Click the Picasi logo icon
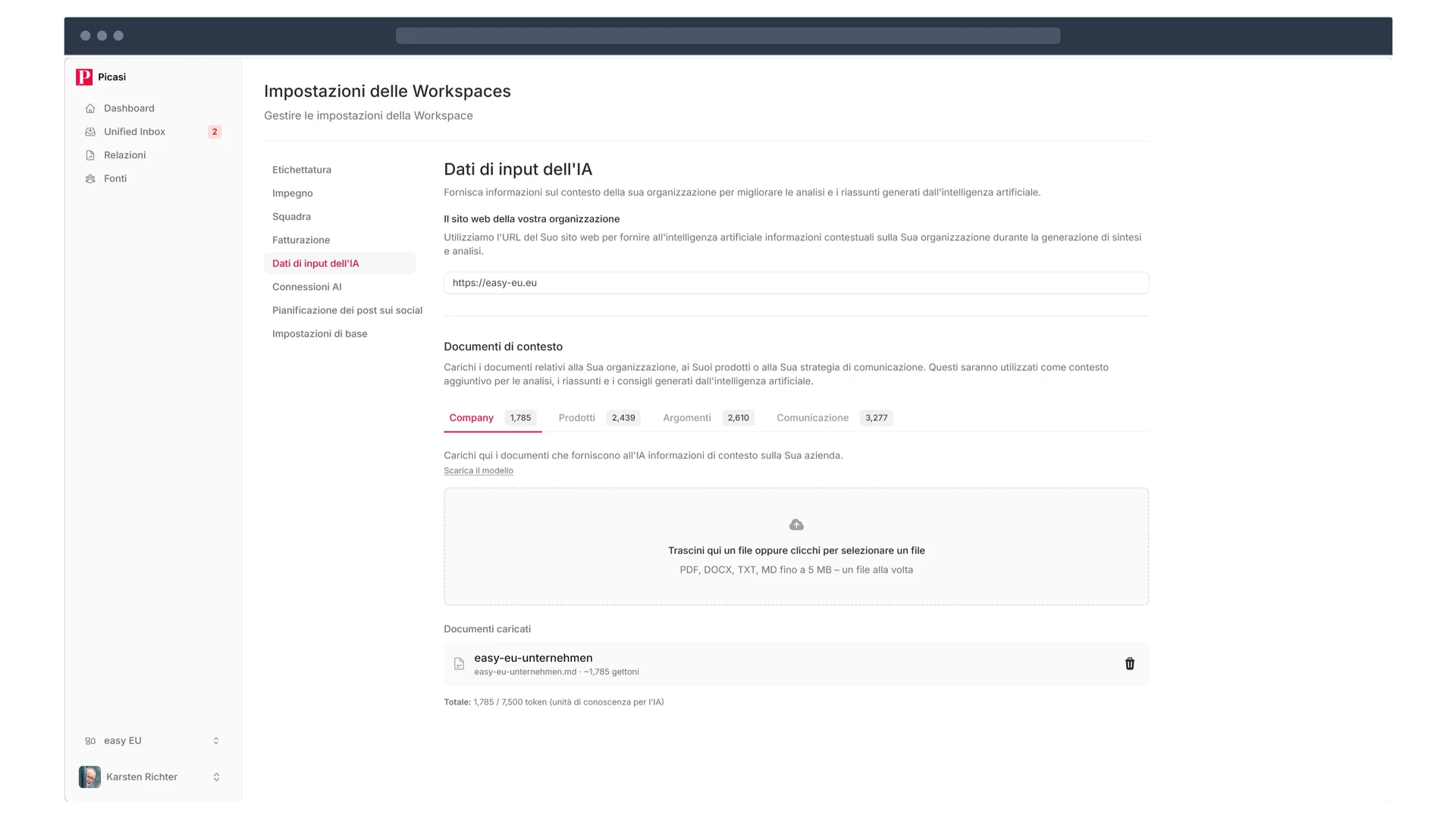The width and height of the screenshot is (1456, 819). pyautogui.click(x=84, y=77)
